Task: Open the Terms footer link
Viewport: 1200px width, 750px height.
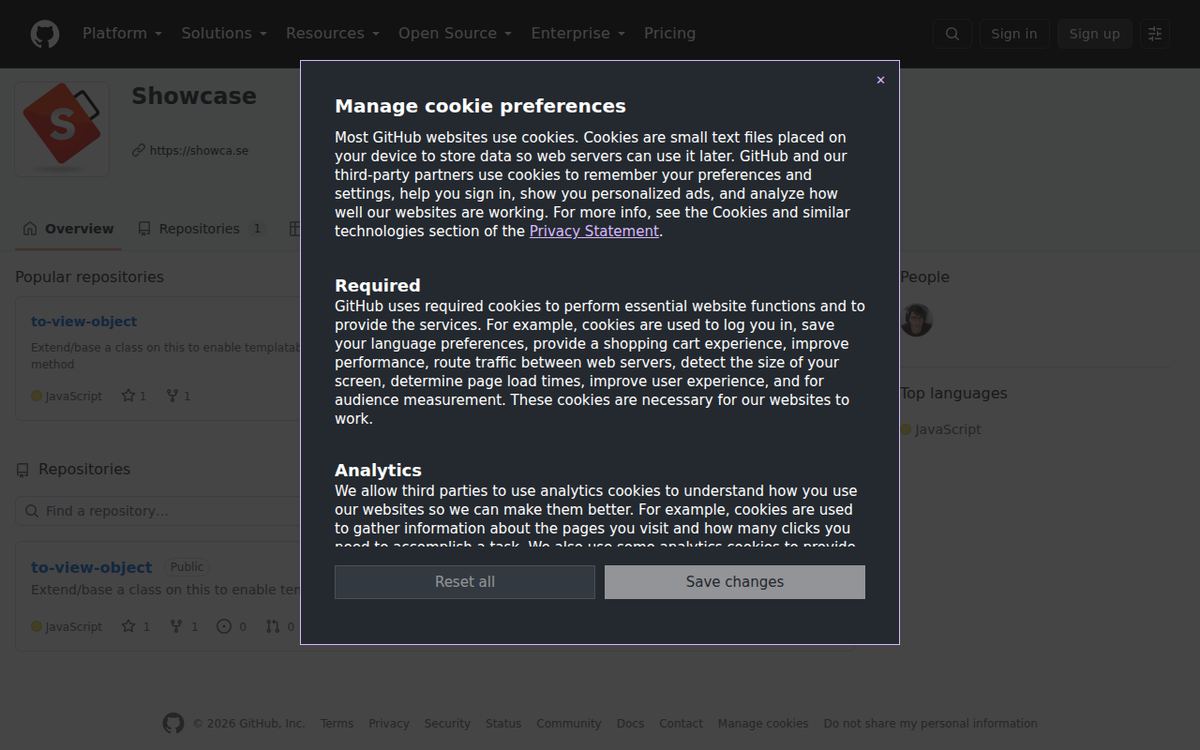Action: tap(337, 724)
